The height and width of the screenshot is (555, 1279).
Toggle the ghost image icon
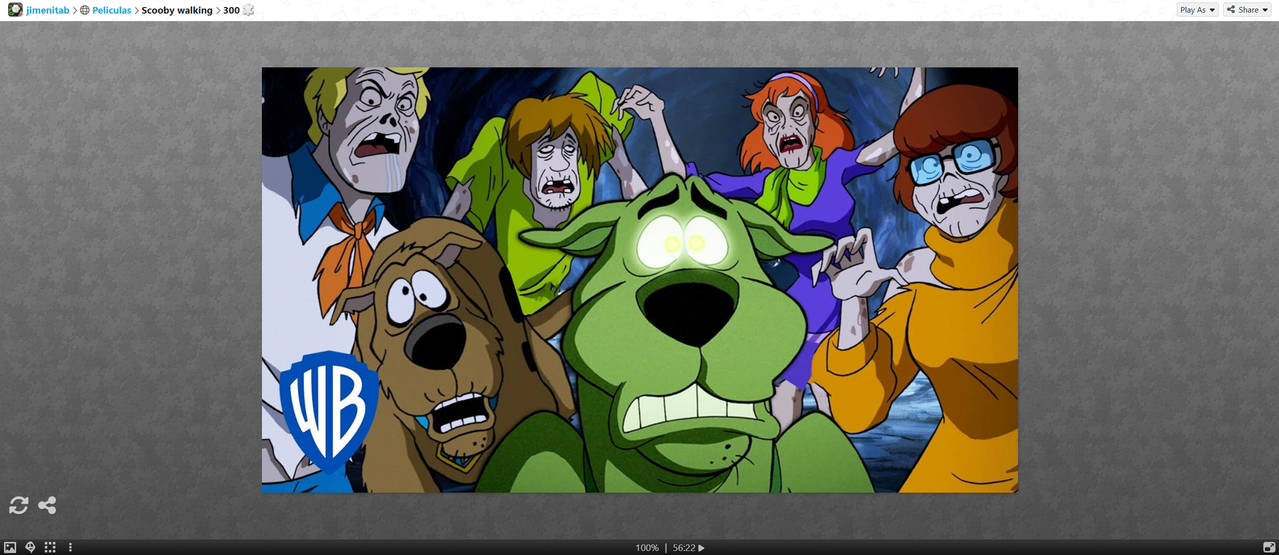[x=30, y=547]
